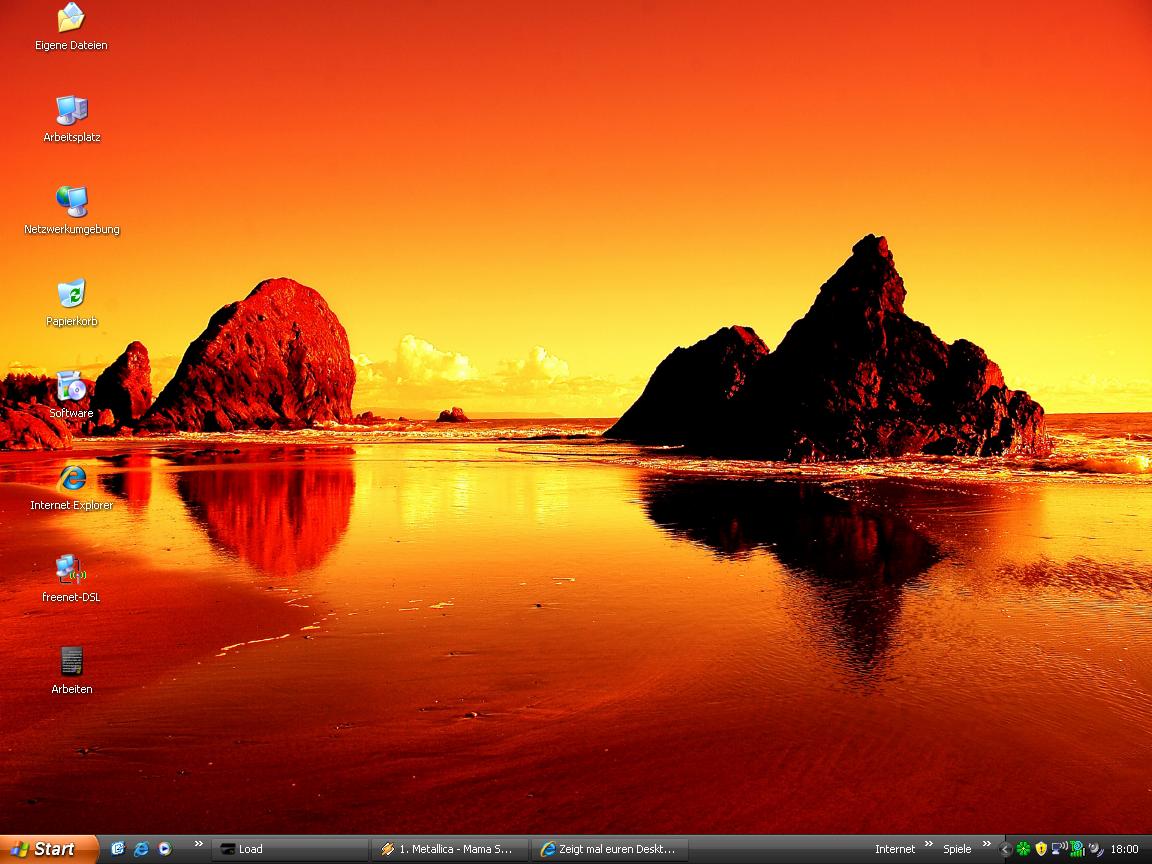Viewport: 1152px width, 864px height.
Task: Select the Internet Explorer desktop icon
Action: pos(71,486)
